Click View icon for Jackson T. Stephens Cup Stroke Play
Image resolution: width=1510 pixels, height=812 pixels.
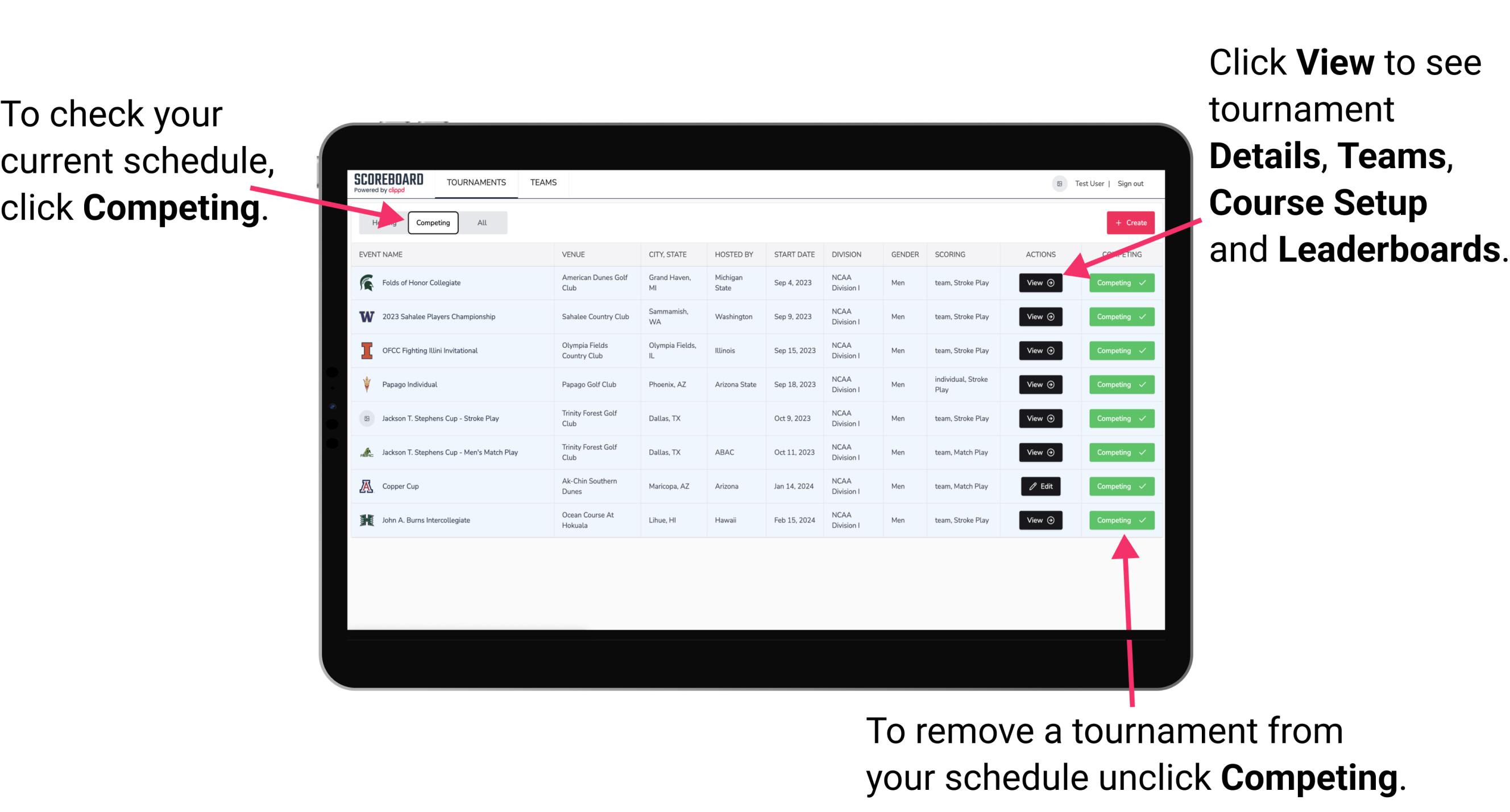point(1040,418)
